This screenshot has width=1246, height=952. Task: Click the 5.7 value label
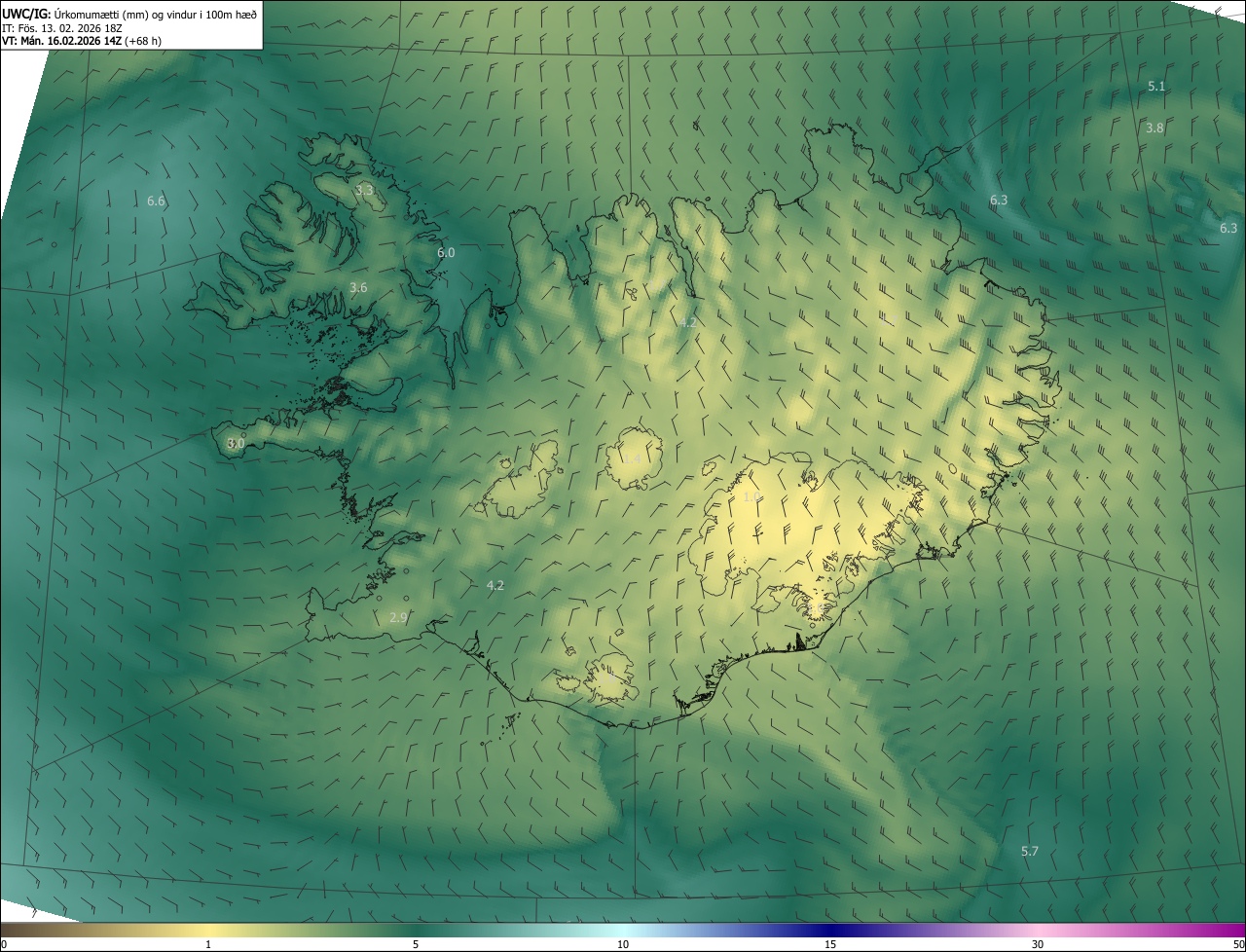pos(1030,852)
